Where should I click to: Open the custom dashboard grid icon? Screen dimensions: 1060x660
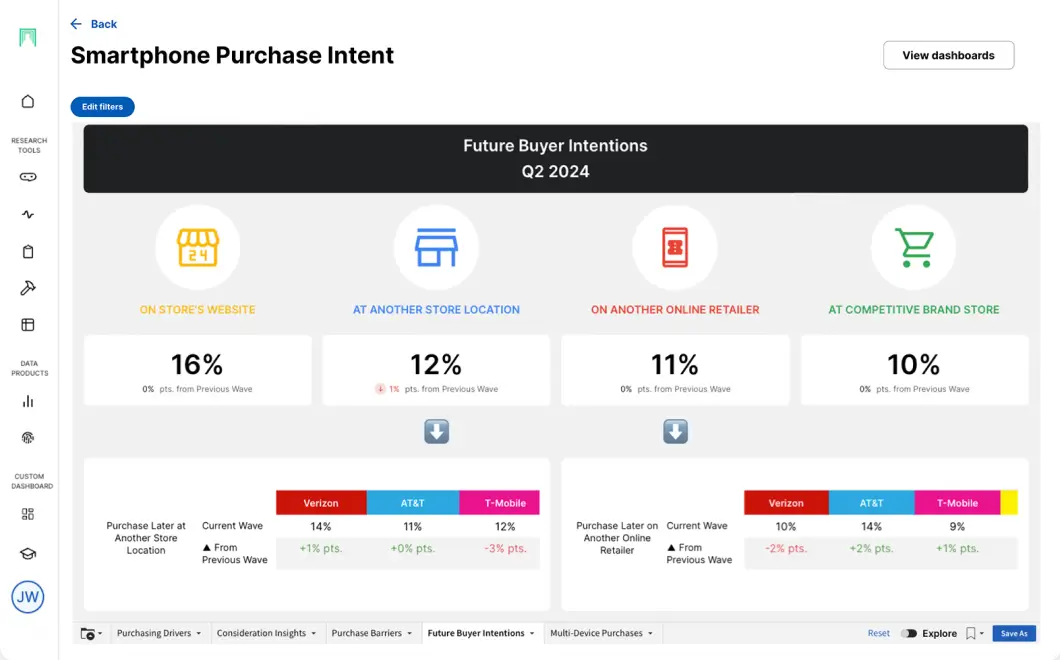28,514
